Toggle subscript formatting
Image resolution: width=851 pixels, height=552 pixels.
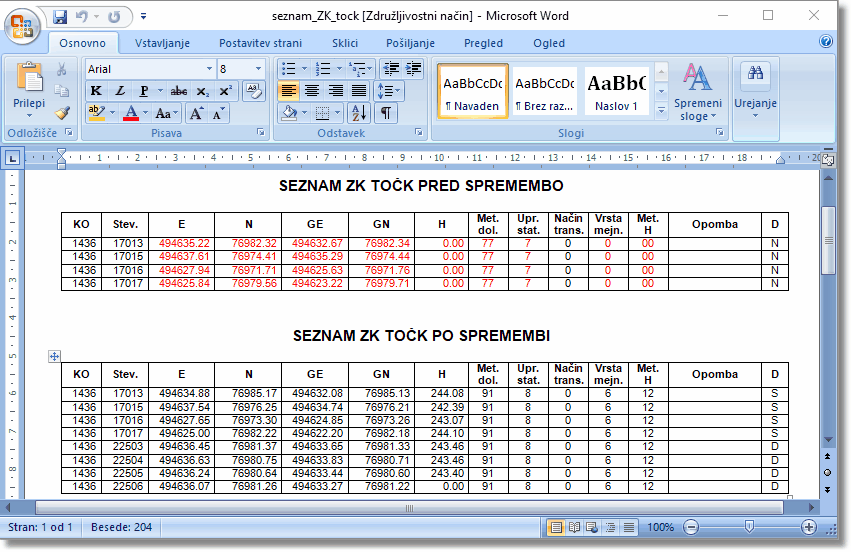click(202, 91)
